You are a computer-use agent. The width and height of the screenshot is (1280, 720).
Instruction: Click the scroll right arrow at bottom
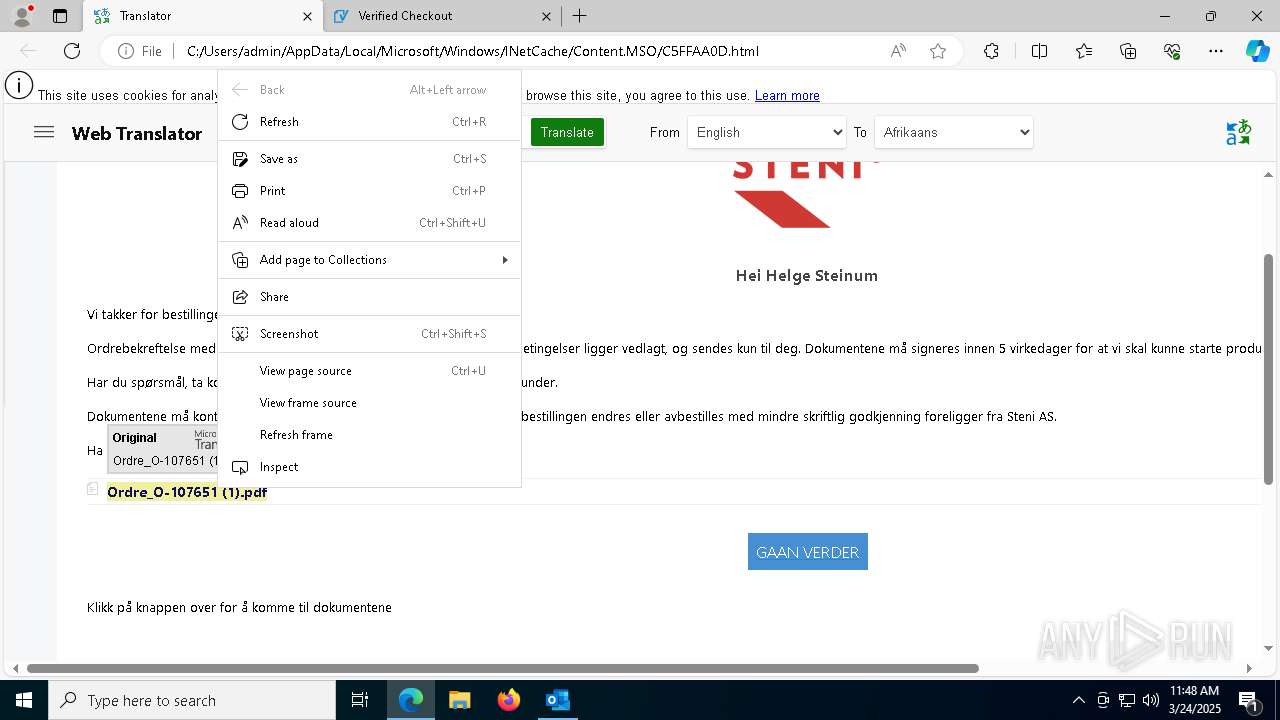[1248, 668]
